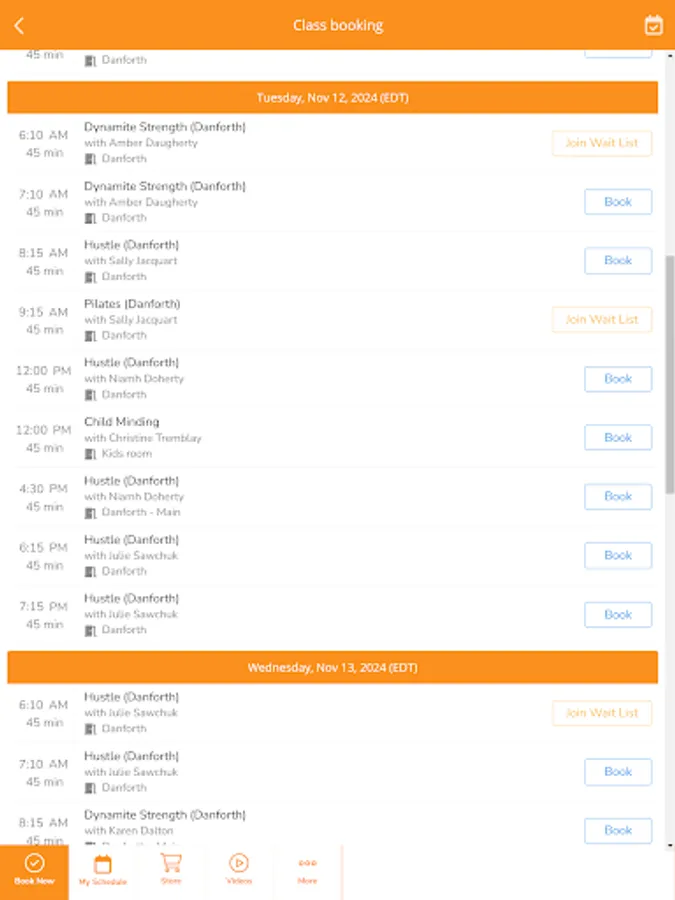This screenshot has width=675, height=900.
Task: Select the Book Now checkmark icon
Action: click(33, 862)
